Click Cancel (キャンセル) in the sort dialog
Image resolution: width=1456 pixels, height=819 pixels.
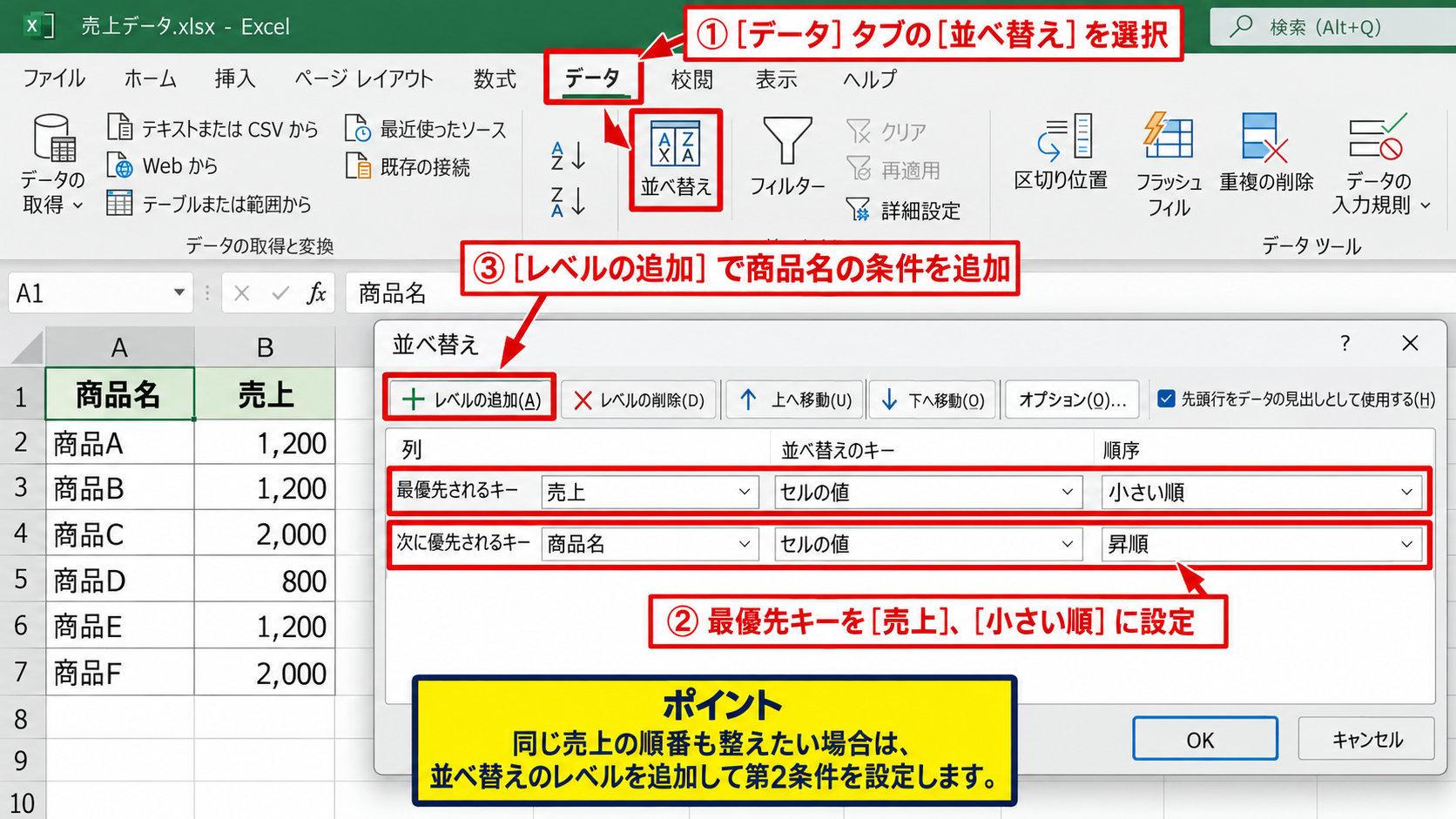(1366, 739)
